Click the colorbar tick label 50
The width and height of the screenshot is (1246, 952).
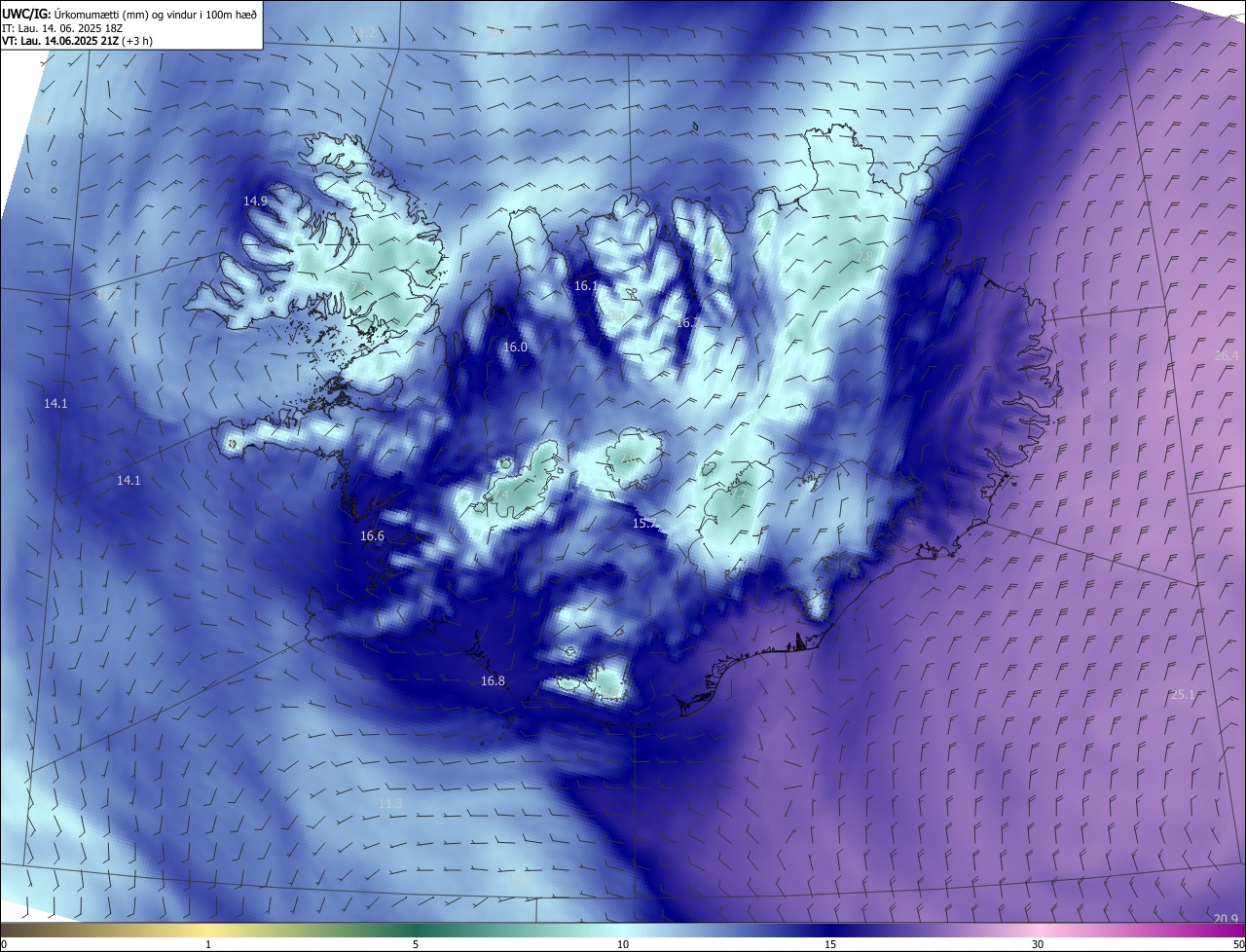[x=1238, y=944]
